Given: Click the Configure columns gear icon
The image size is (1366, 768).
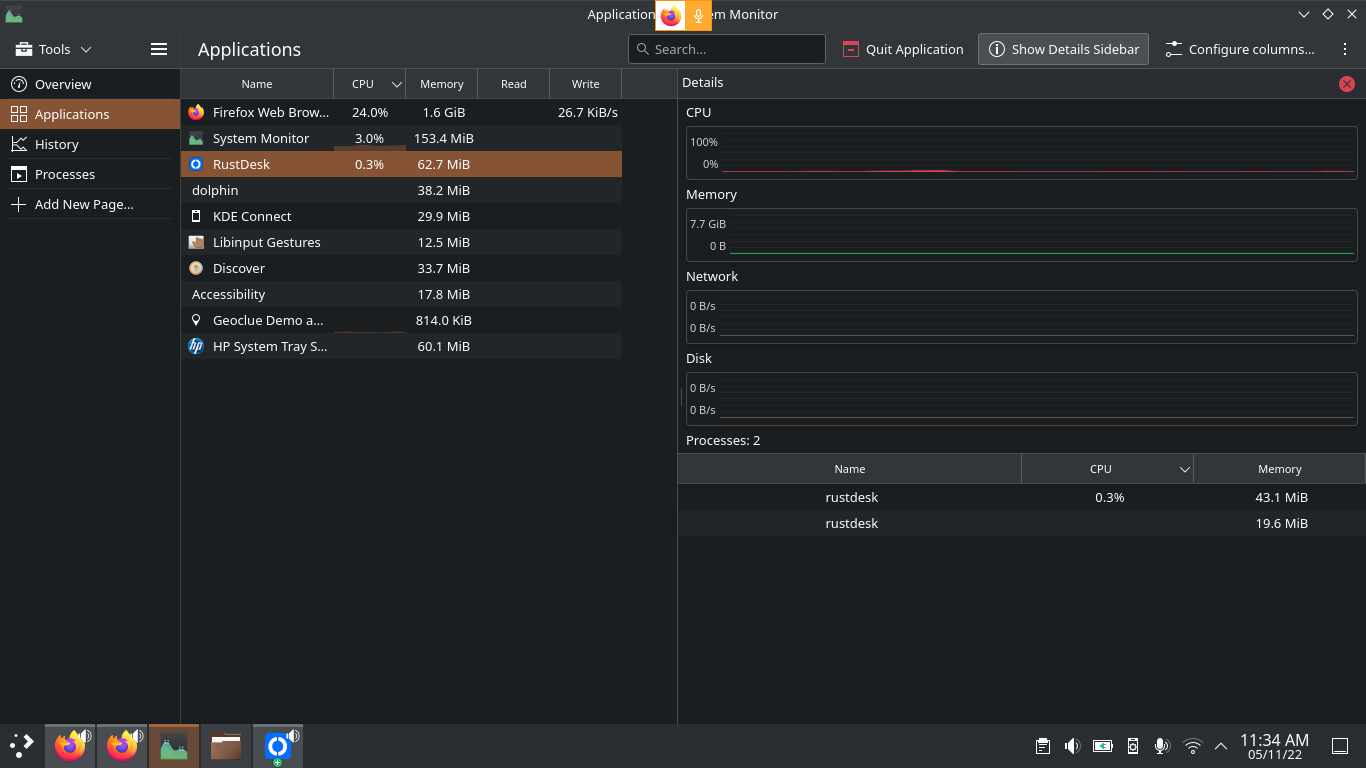Looking at the screenshot, I should (x=1172, y=49).
